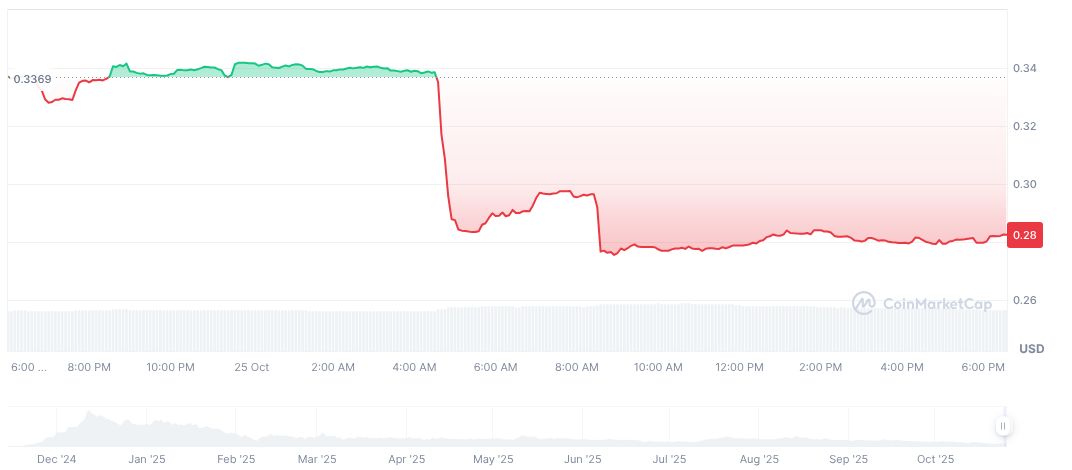Image resolution: width=1072 pixels, height=470 pixels.
Task: Select the 6:00 PM time axis mark
Action: [x=984, y=367]
